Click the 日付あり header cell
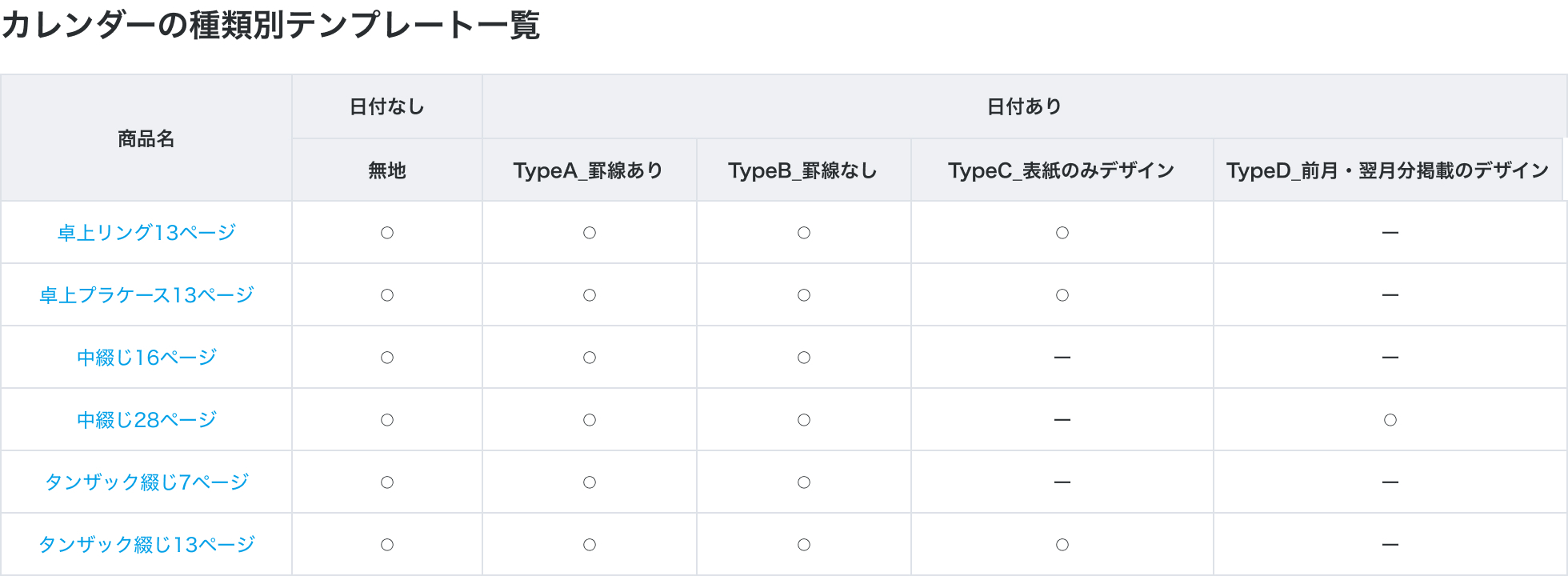This screenshot has width=1568, height=576. pyautogui.click(x=1024, y=106)
